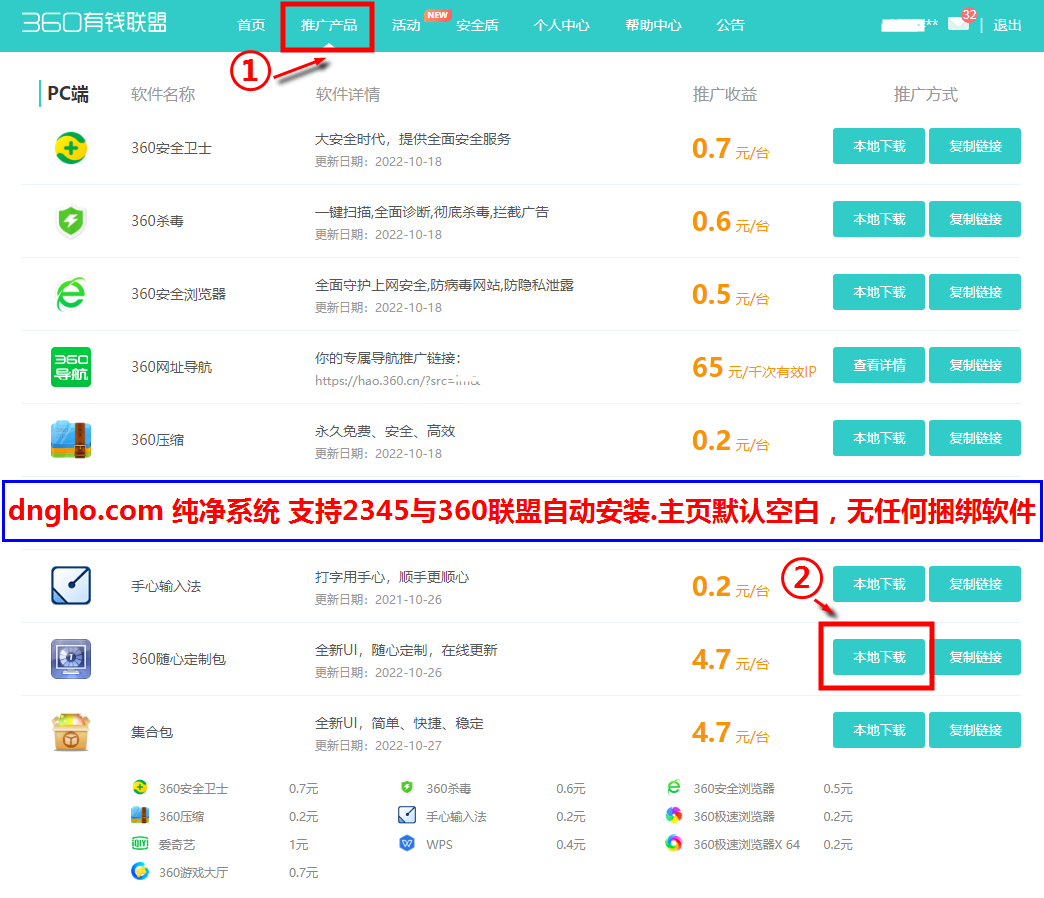Click the 推广收益 column header
This screenshot has height=898, width=1044.
[724, 95]
